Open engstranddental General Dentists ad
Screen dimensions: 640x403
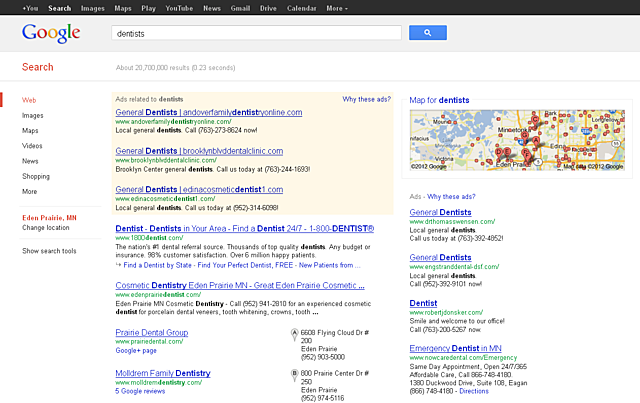[440, 258]
